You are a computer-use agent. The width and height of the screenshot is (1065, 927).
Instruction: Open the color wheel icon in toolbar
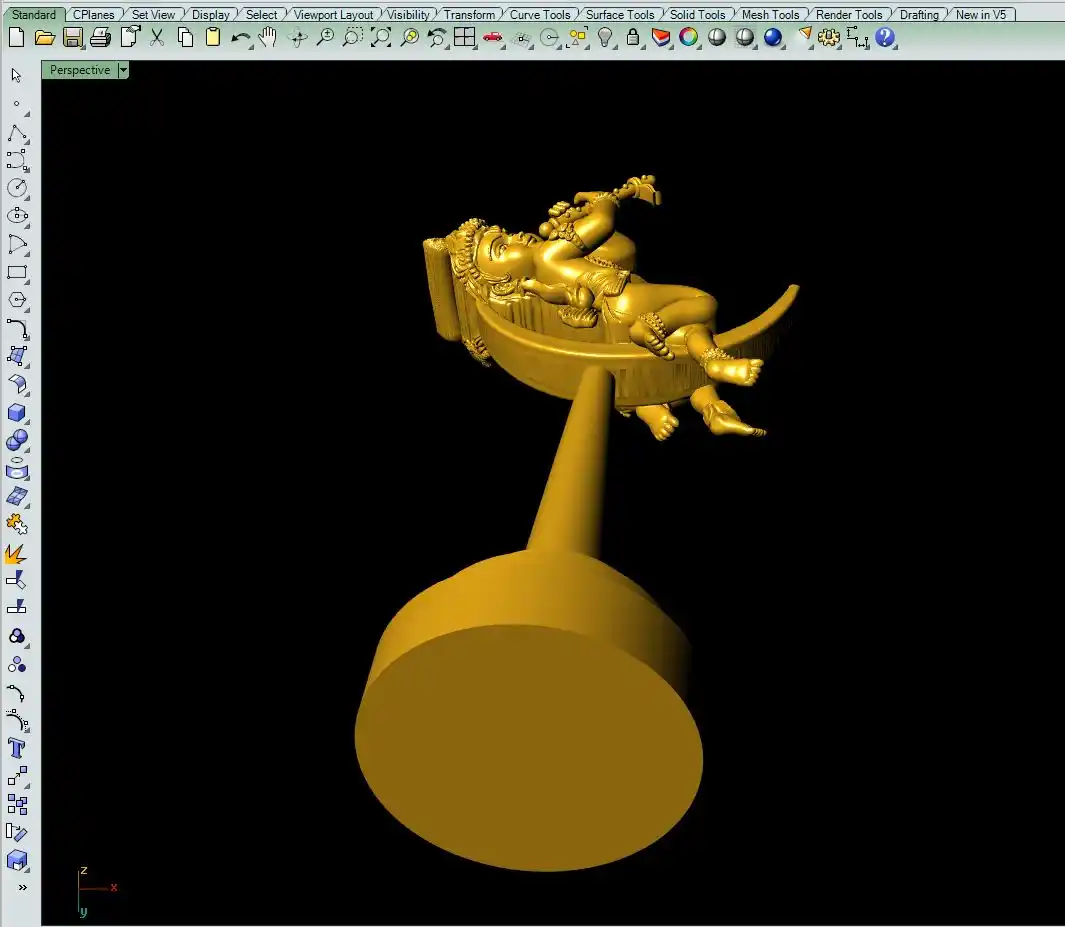click(x=689, y=38)
